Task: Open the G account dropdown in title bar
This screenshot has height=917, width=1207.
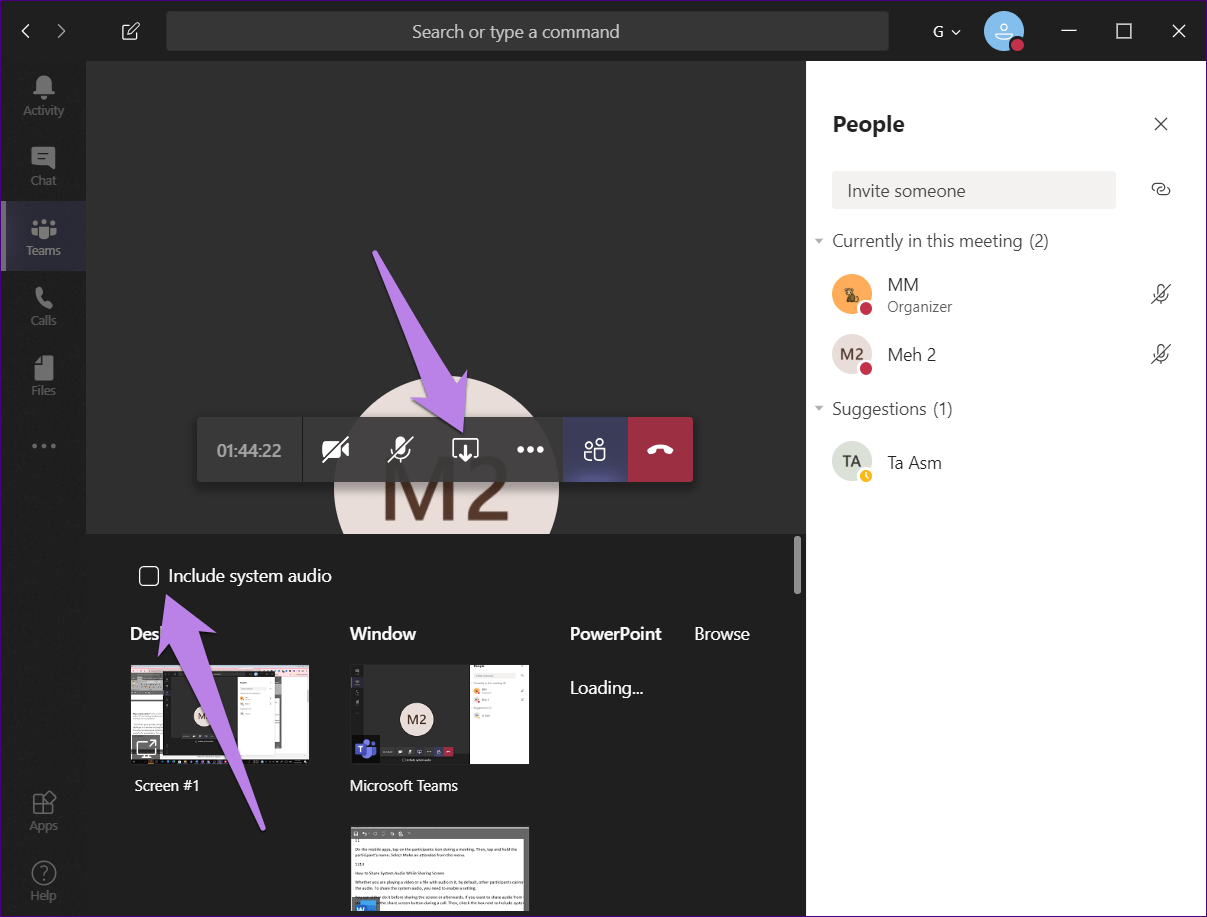Action: click(x=946, y=31)
